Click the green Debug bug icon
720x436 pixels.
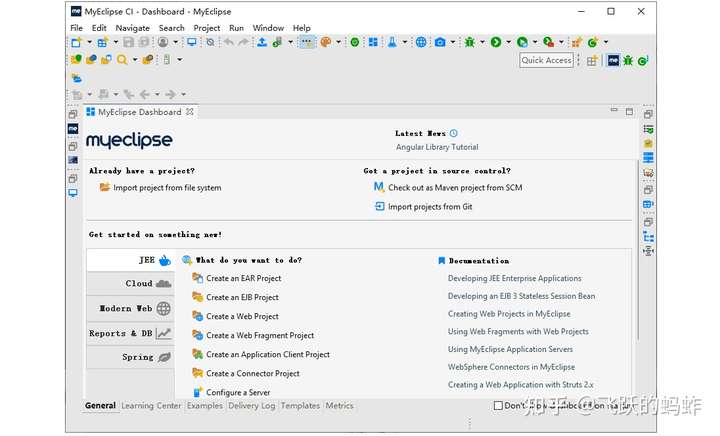click(469, 42)
